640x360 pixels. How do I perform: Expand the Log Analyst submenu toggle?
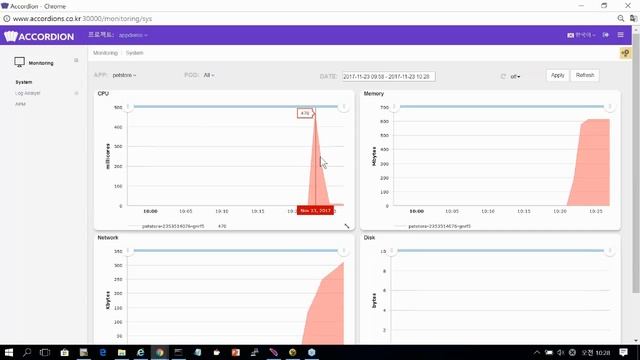click(x=76, y=93)
